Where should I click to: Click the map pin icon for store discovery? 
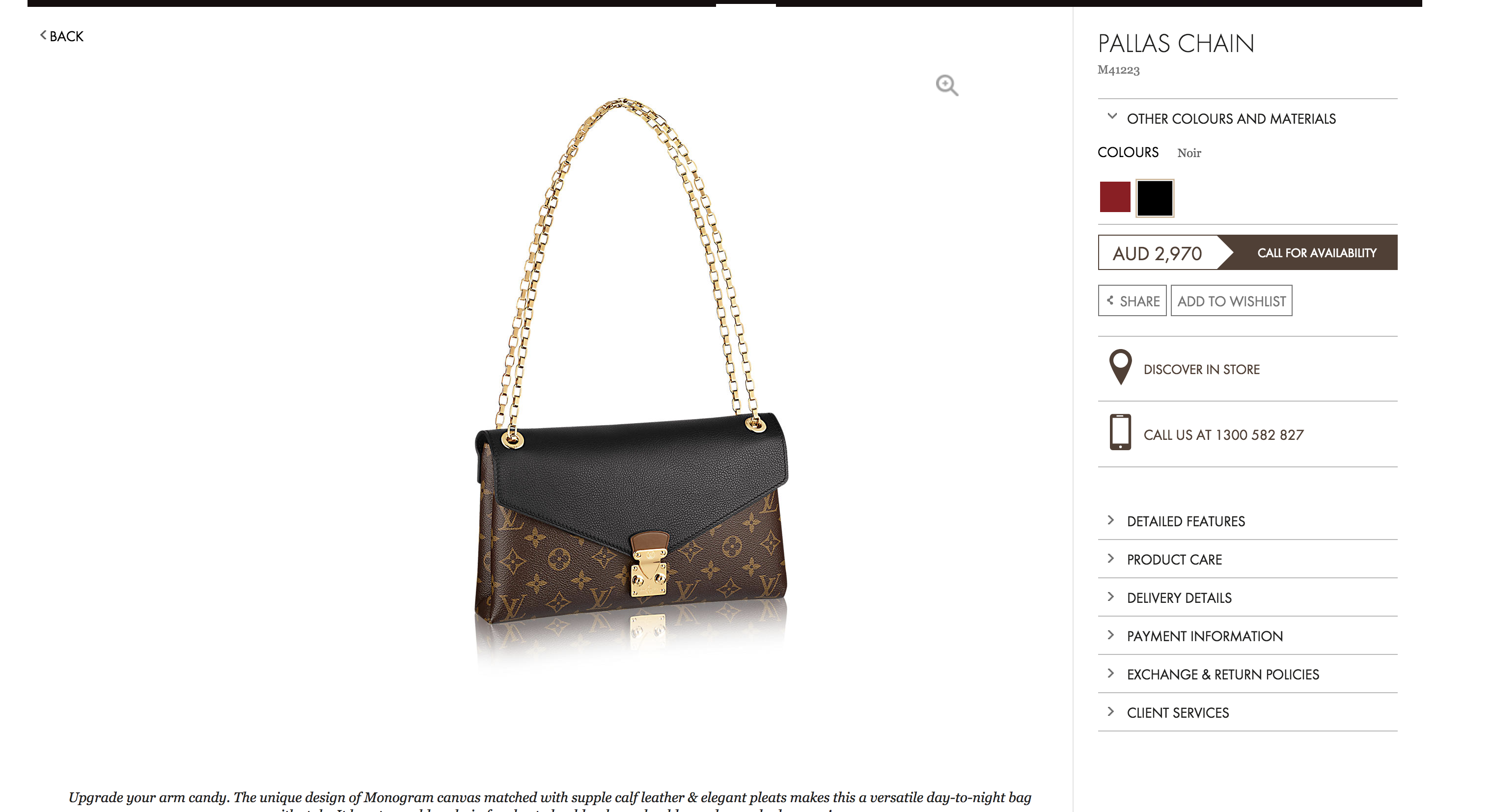click(1120, 367)
